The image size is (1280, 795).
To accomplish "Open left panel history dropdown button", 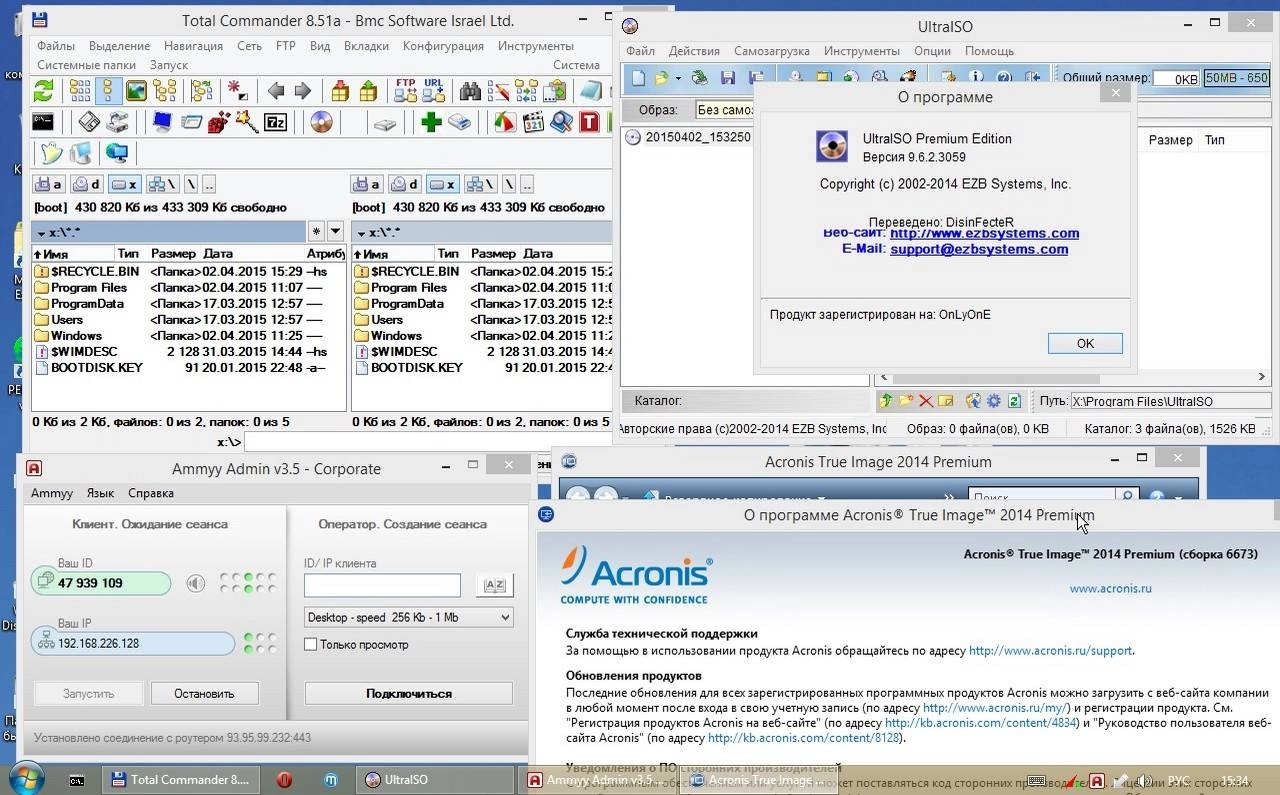I will click(x=335, y=231).
